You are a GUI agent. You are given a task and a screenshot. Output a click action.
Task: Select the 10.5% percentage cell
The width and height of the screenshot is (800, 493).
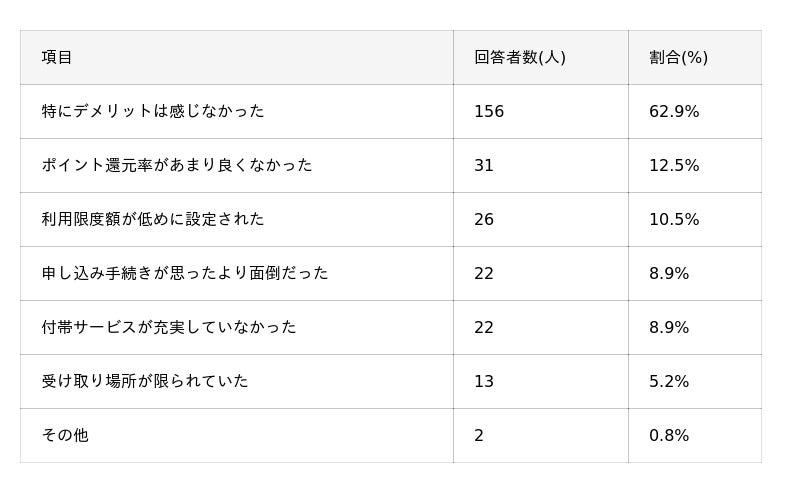coord(674,220)
